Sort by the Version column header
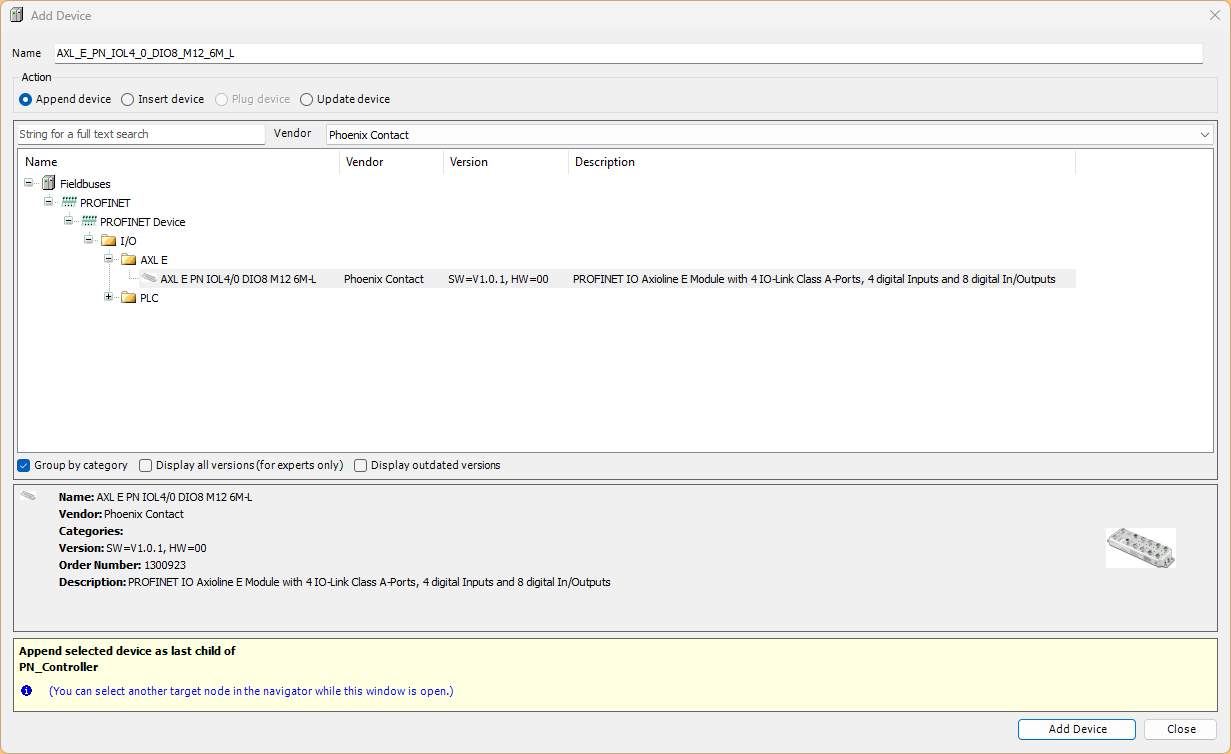 tap(505, 162)
